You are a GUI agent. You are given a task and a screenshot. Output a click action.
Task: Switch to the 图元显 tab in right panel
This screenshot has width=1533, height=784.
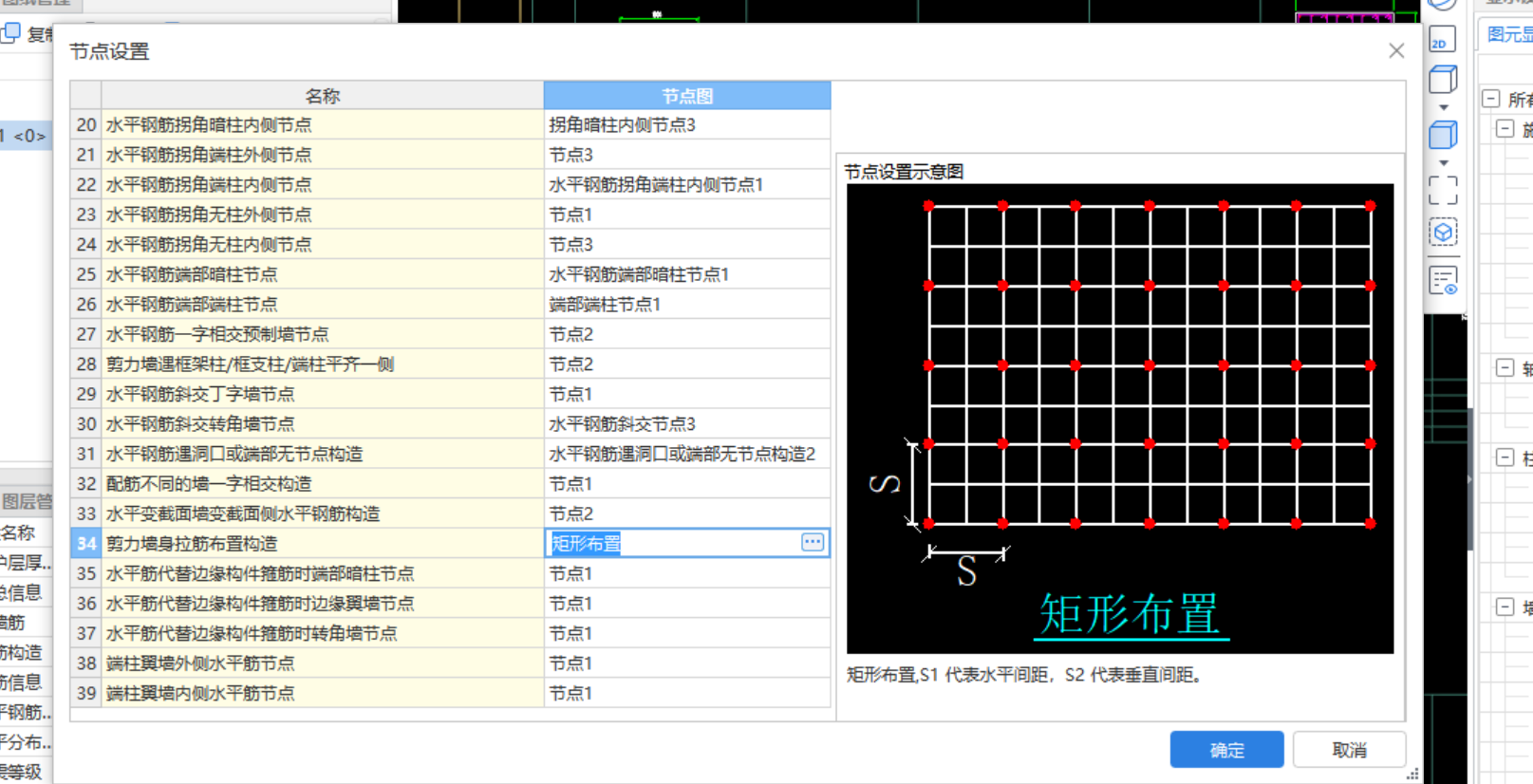coord(1508,35)
